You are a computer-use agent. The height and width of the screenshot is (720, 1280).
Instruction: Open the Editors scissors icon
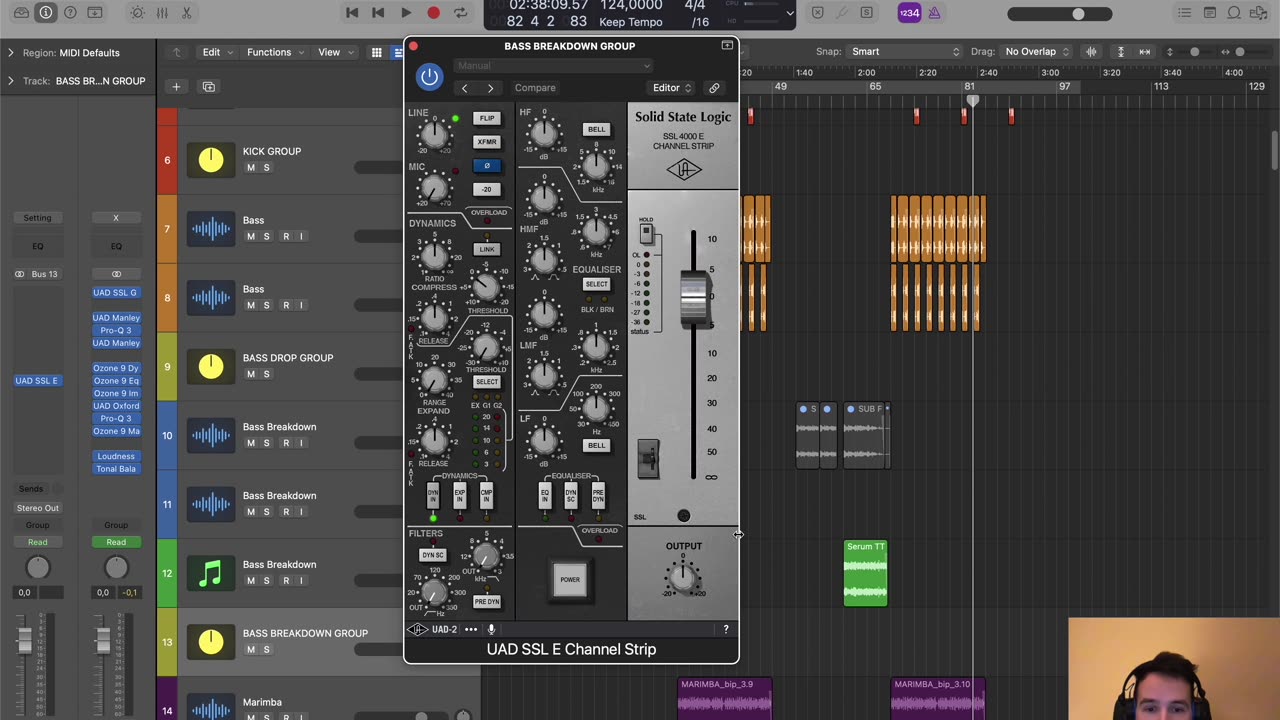(x=186, y=13)
